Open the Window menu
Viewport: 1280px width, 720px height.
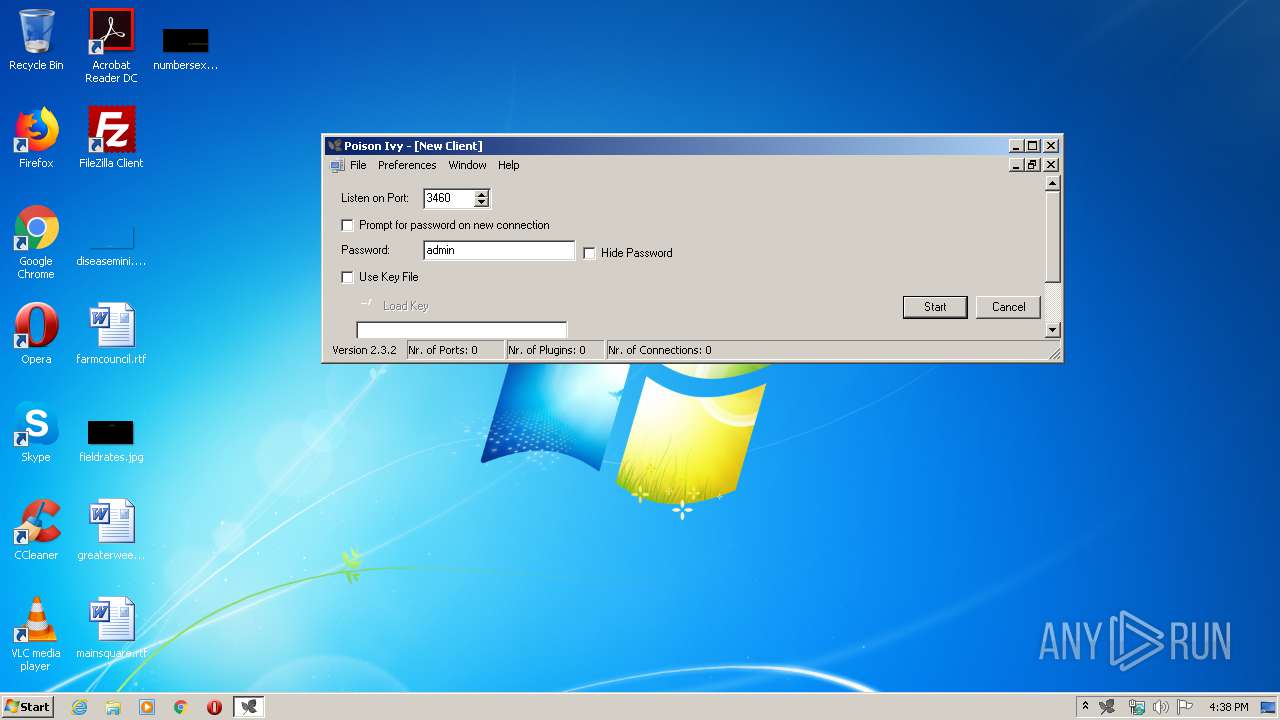[x=467, y=165]
